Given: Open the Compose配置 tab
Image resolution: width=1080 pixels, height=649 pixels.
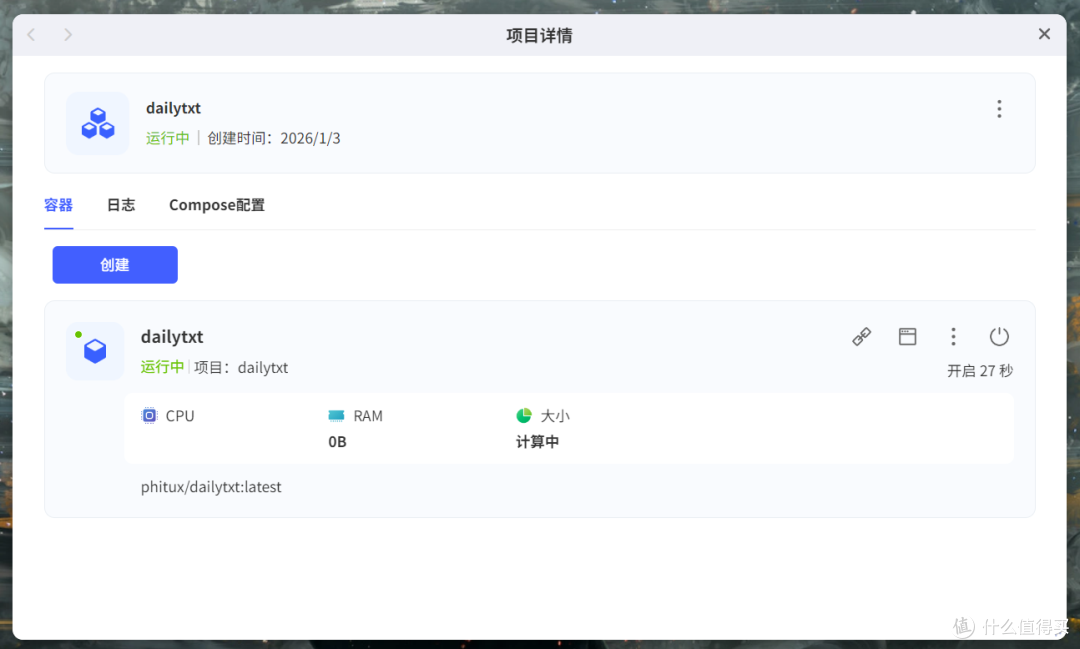Looking at the screenshot, I should pos(217,205).
